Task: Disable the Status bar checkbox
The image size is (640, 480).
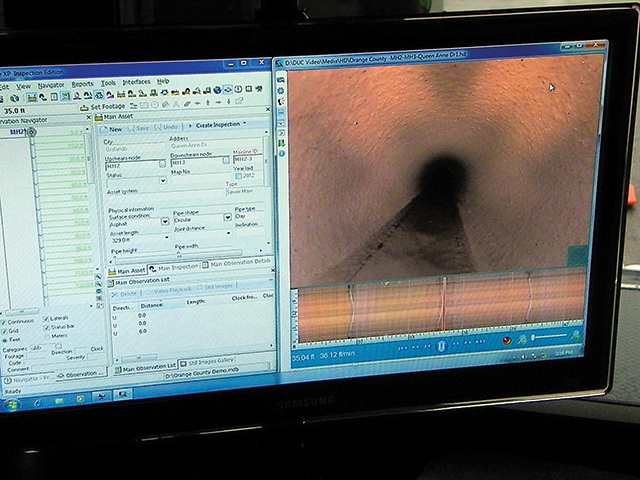Action: coord(47,327)
